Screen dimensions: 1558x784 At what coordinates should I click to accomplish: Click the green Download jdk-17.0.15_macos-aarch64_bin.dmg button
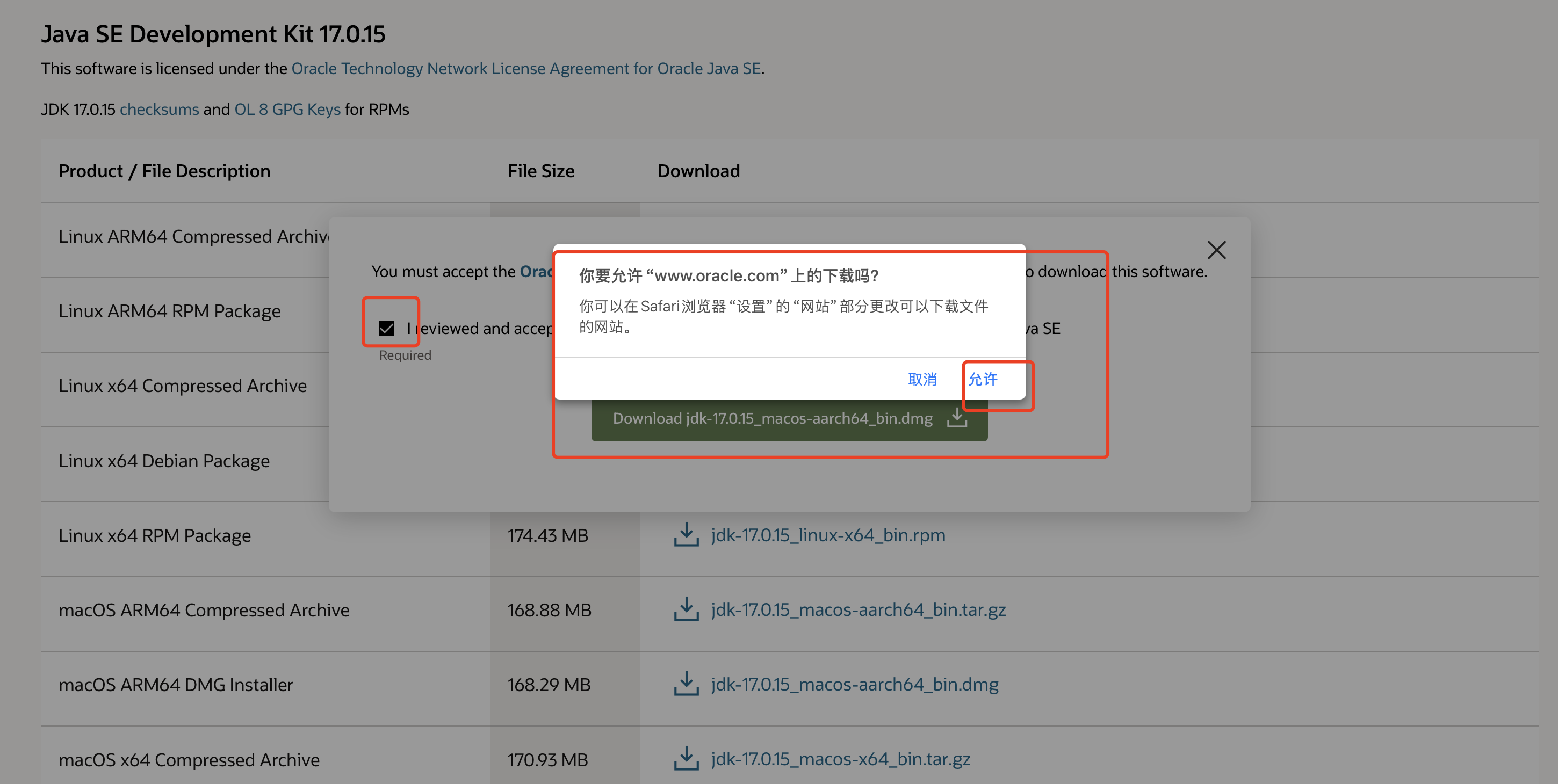(789, 418)
